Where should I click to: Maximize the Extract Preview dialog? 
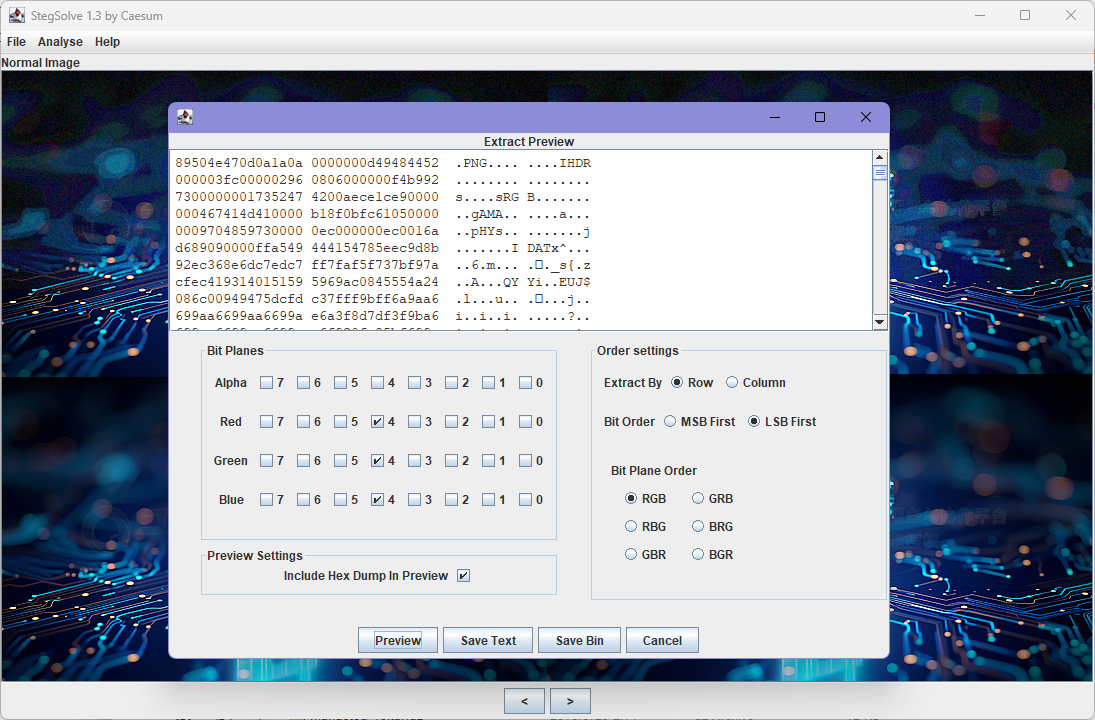(x=820, y=117)
